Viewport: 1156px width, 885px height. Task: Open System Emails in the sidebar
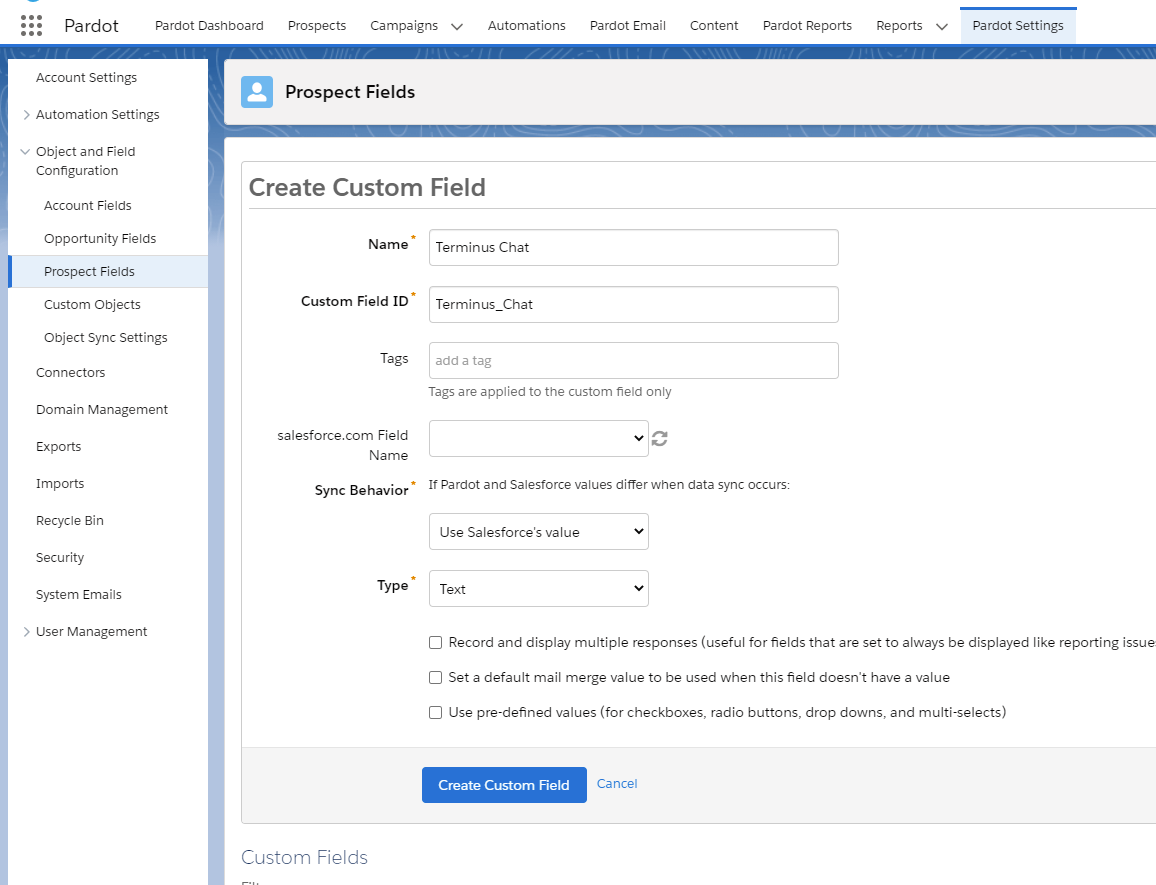pyautogui.click(x=79, y=594)
